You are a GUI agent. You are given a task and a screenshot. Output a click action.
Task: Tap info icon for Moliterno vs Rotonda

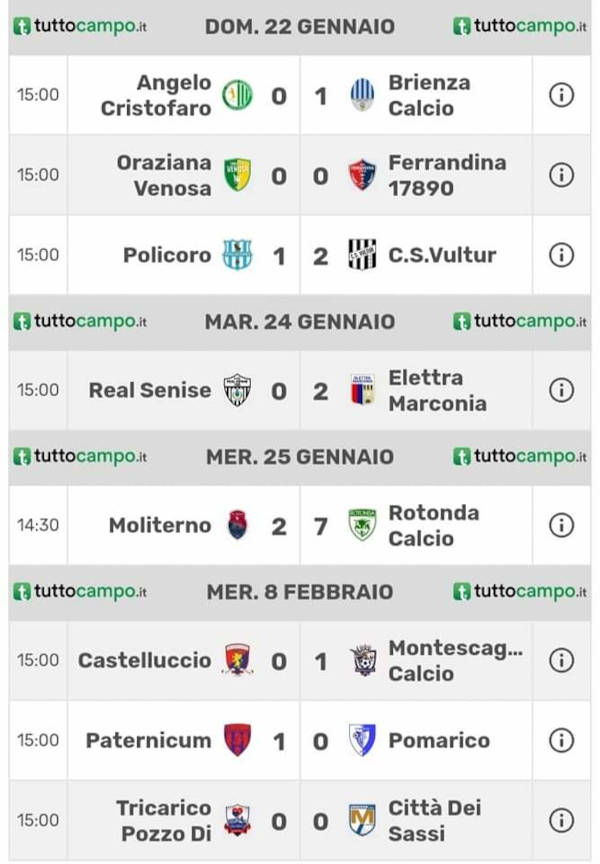[x=561, y=525]
